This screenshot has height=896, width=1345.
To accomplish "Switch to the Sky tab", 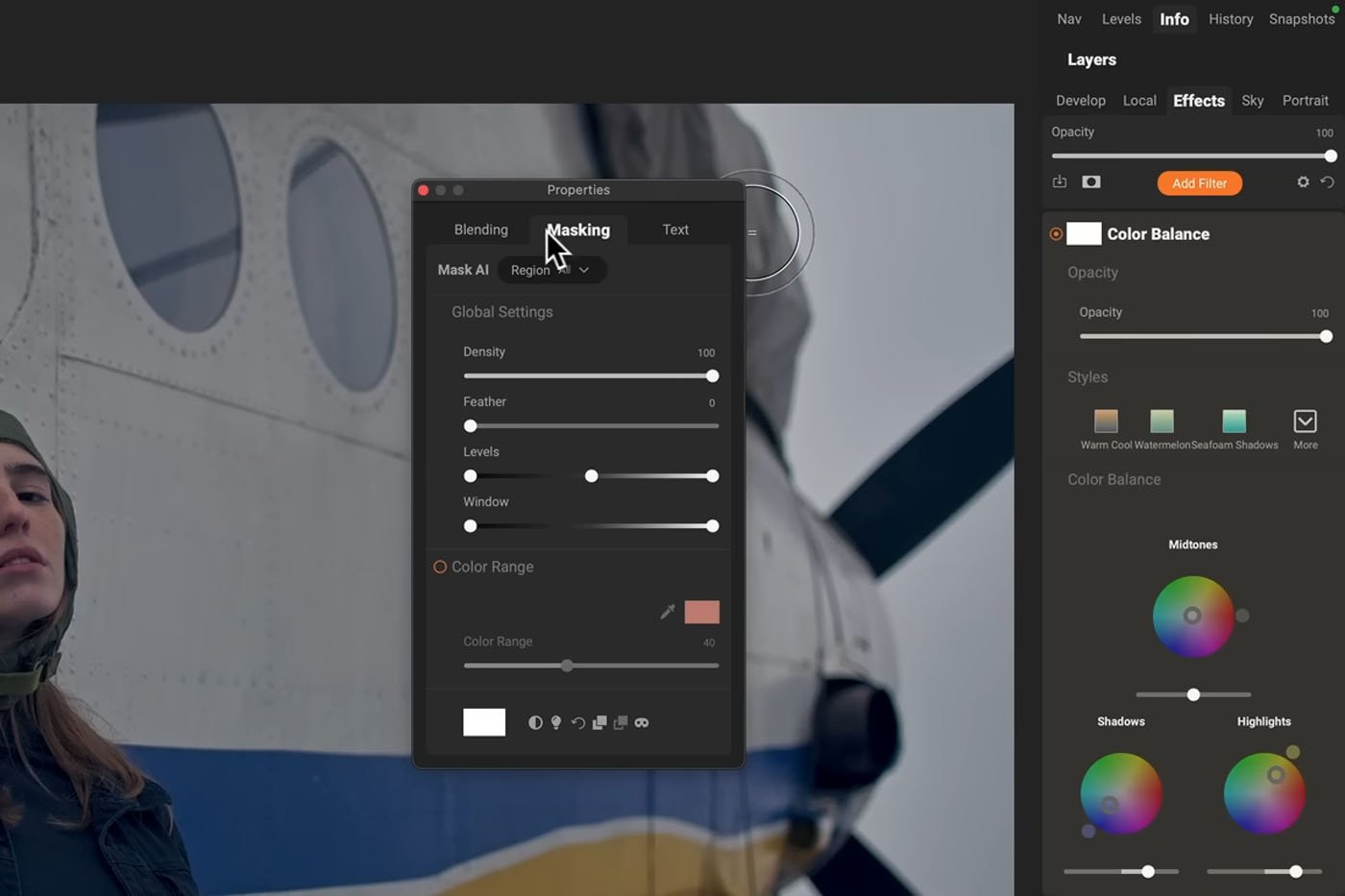I will click(x=1253, y=100).
